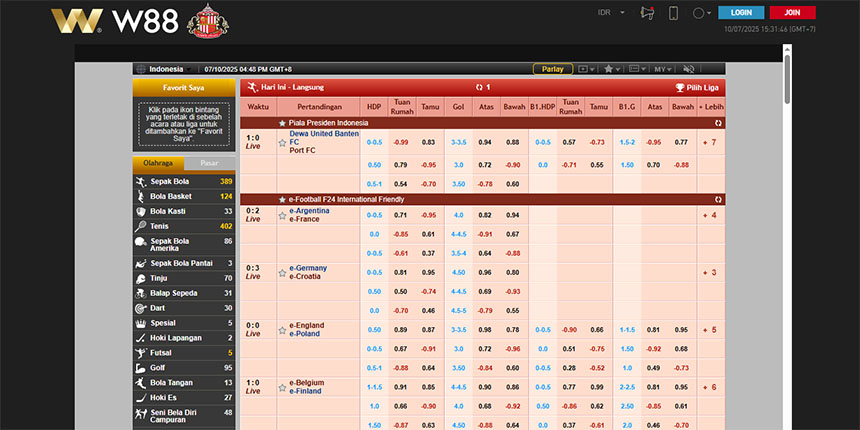Open the live video stream dropdown

[586, 69]
